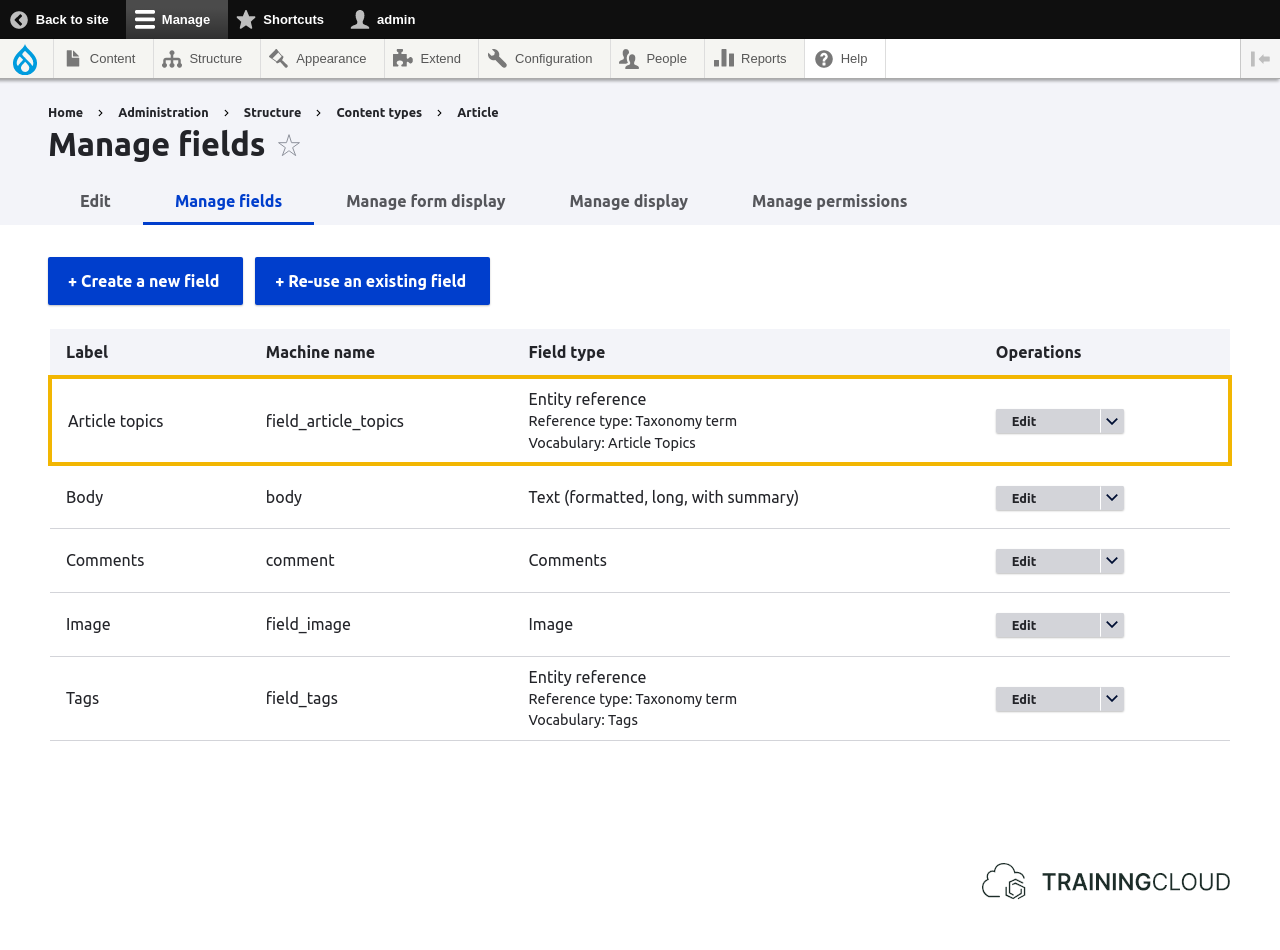Viewport: 1280px width, 950px height.
Task: Open the Structure admin menu
Action: (206, 59)
